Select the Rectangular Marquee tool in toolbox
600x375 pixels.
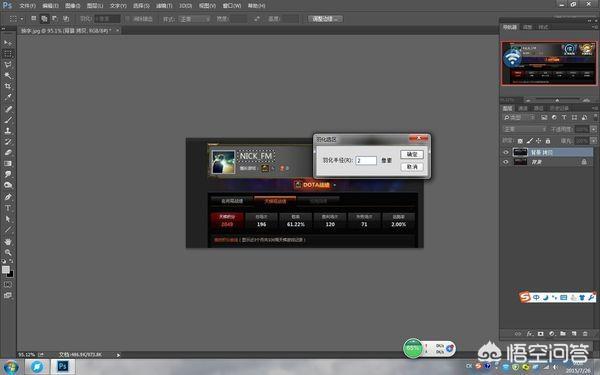pyautogui.click(x=8, y=54)
